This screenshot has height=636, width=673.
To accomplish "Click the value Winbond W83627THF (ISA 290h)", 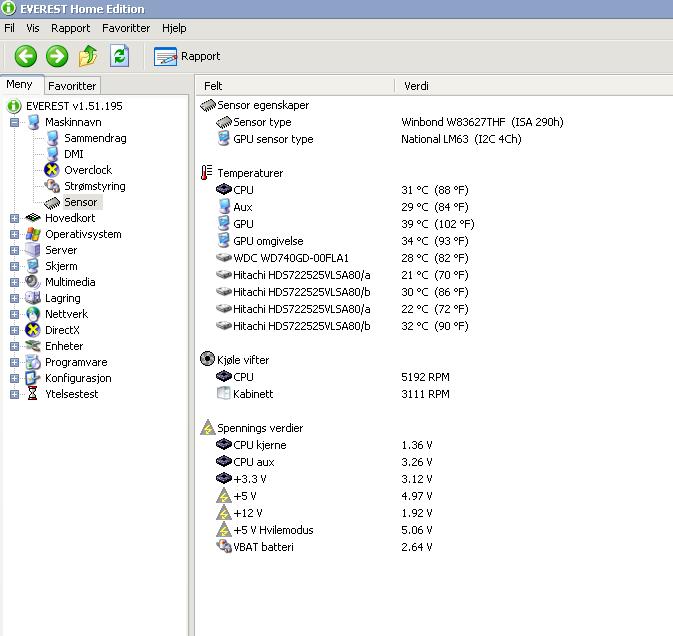I will [482, 122].
